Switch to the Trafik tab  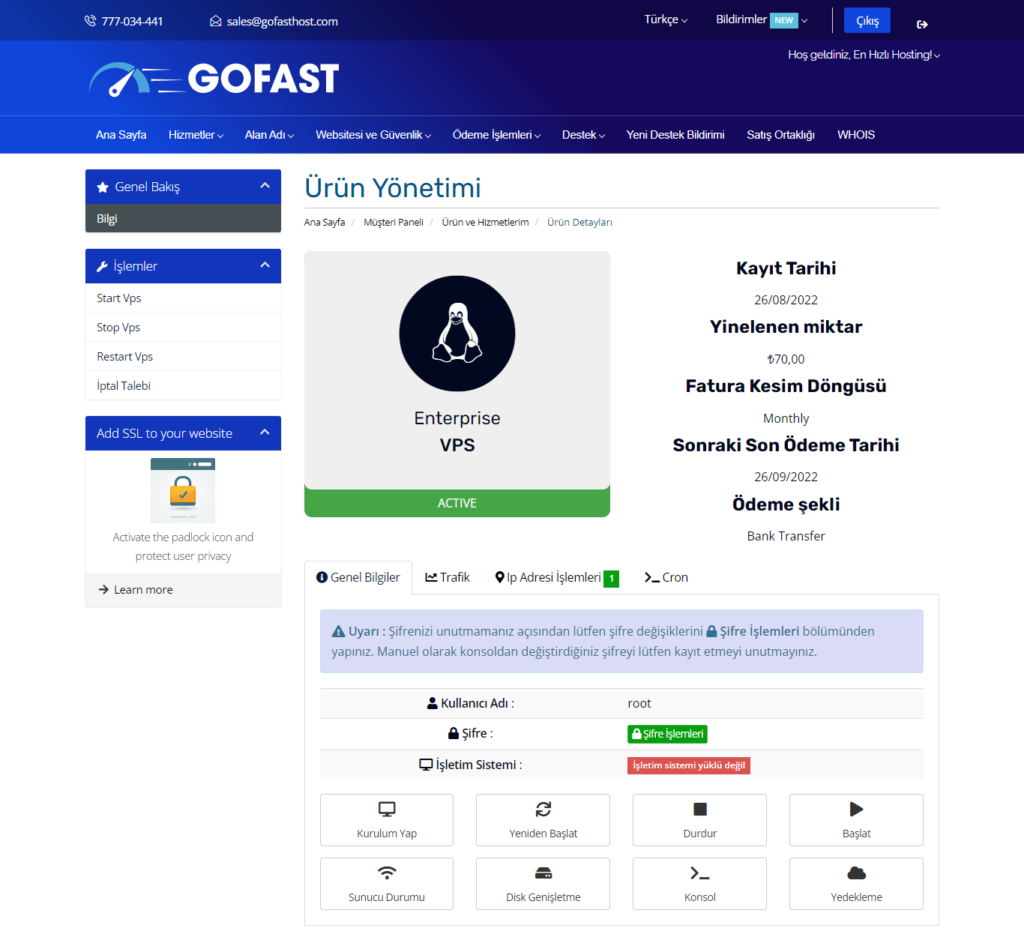[x=447, y=578]
